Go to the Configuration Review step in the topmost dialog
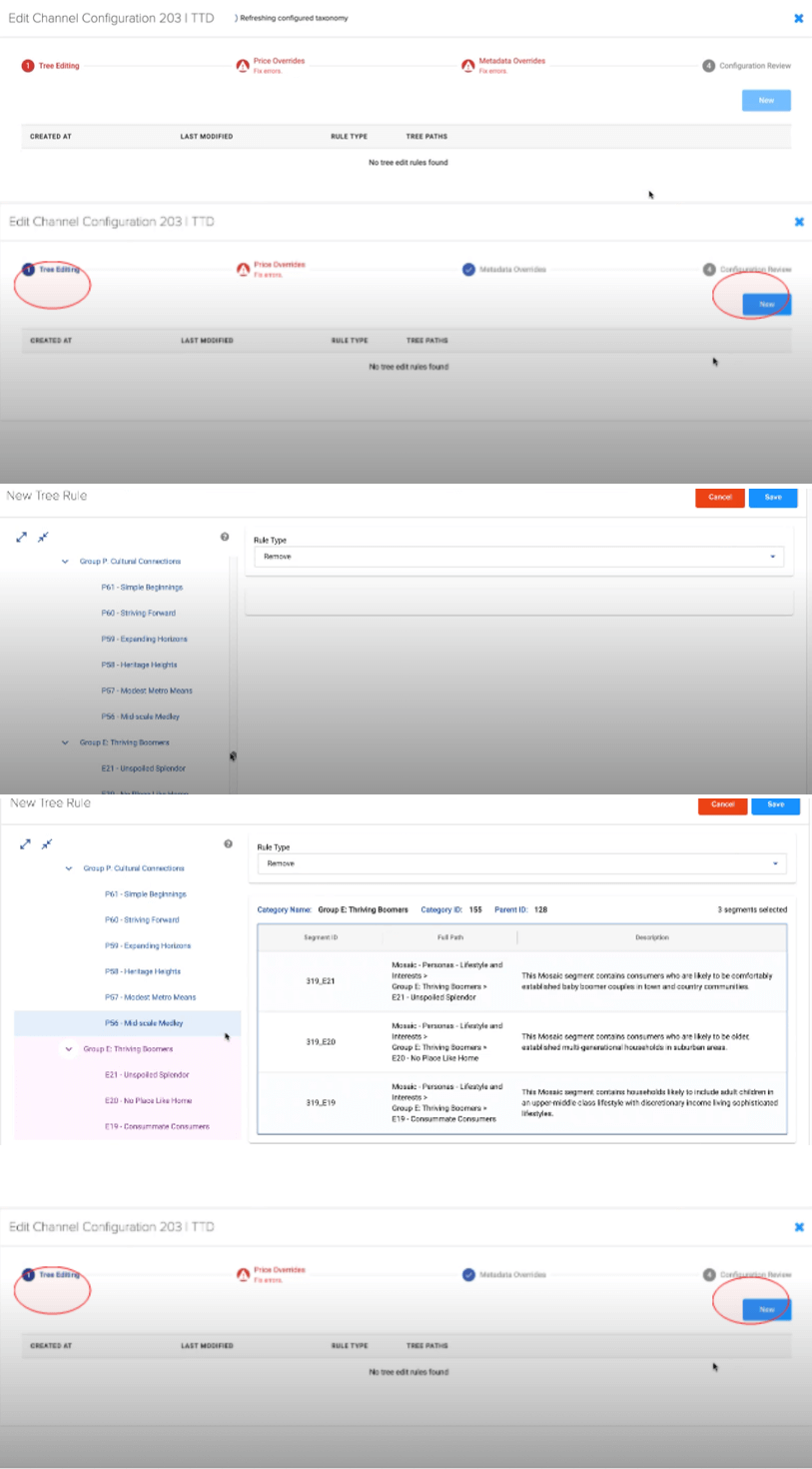The width and height of the screenshot is (812, 1469). click(754, 66)
